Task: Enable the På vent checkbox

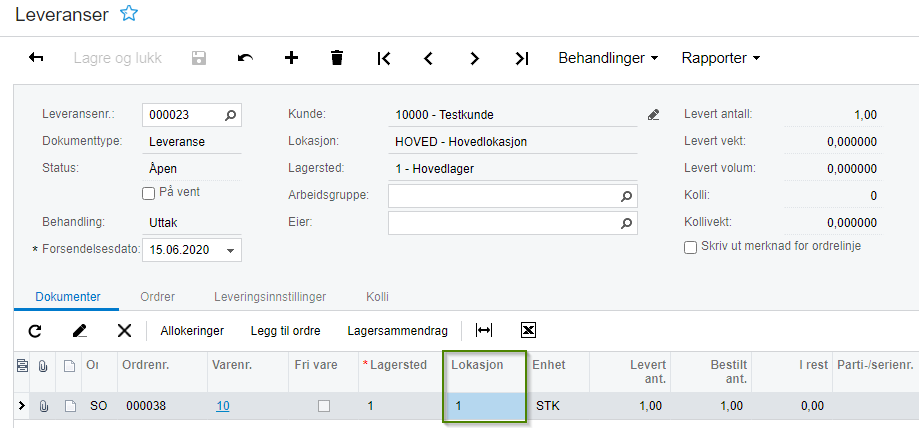Action: [149, 193]
